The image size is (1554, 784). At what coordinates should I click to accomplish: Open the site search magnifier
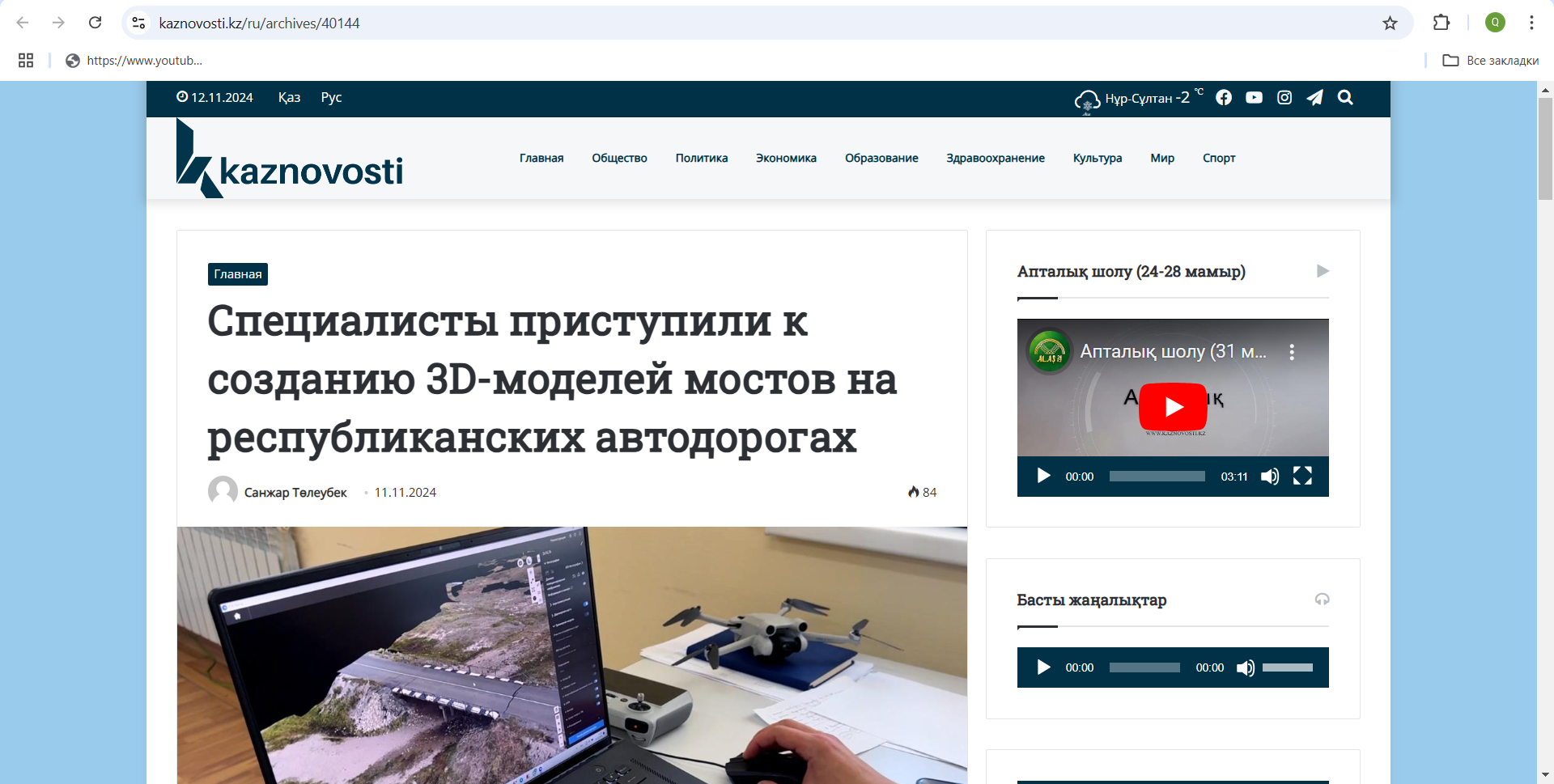(x=1345, y=97)
